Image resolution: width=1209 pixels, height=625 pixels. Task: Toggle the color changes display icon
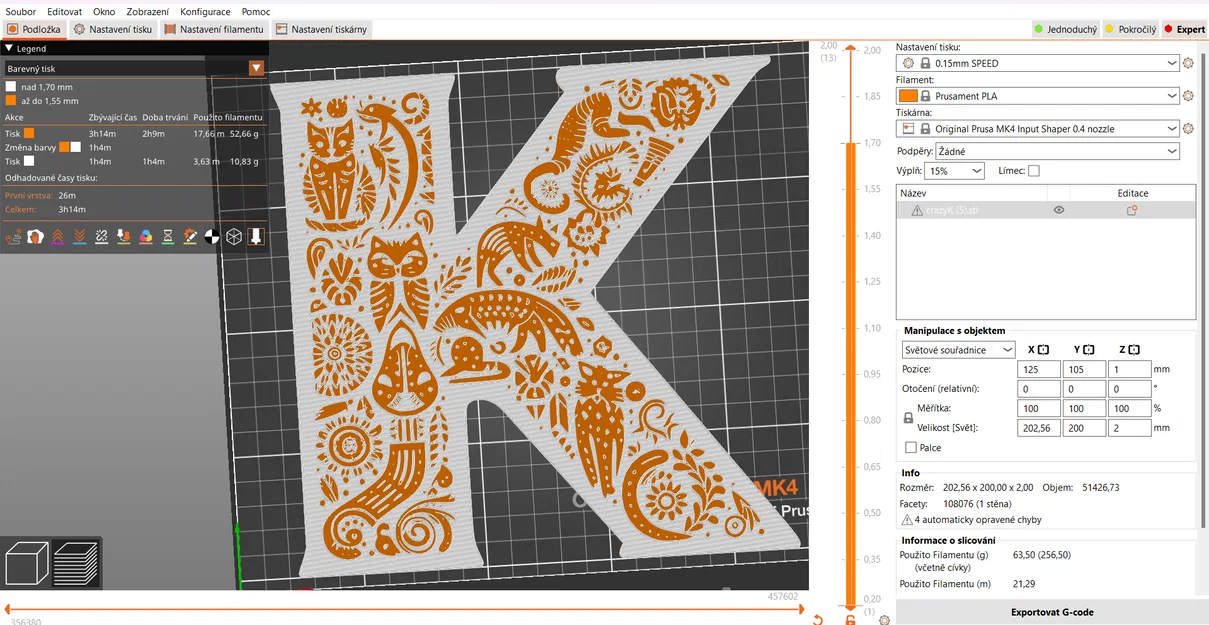[x=146, y=237]
